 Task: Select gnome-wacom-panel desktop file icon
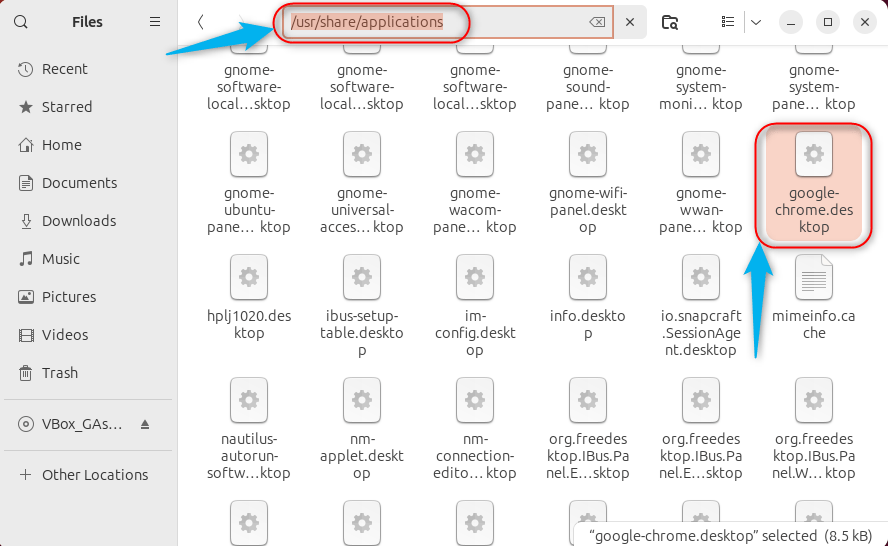pos(475,154)
